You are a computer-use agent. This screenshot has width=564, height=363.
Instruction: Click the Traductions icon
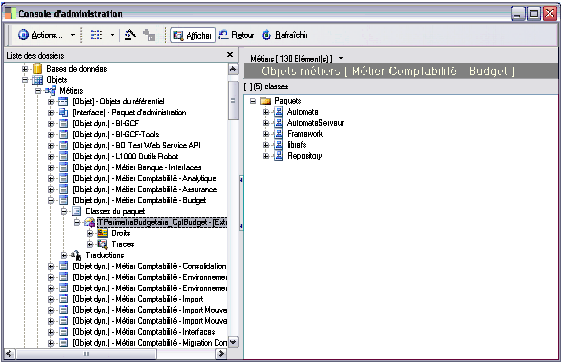(x=76, y=255)
